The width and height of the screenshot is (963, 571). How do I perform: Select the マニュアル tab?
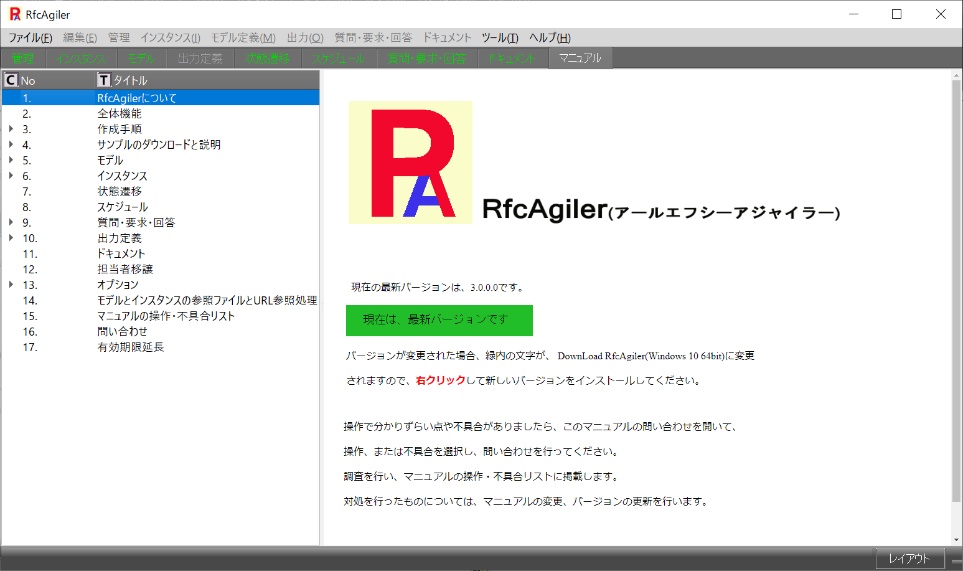[x=580, y=58]
